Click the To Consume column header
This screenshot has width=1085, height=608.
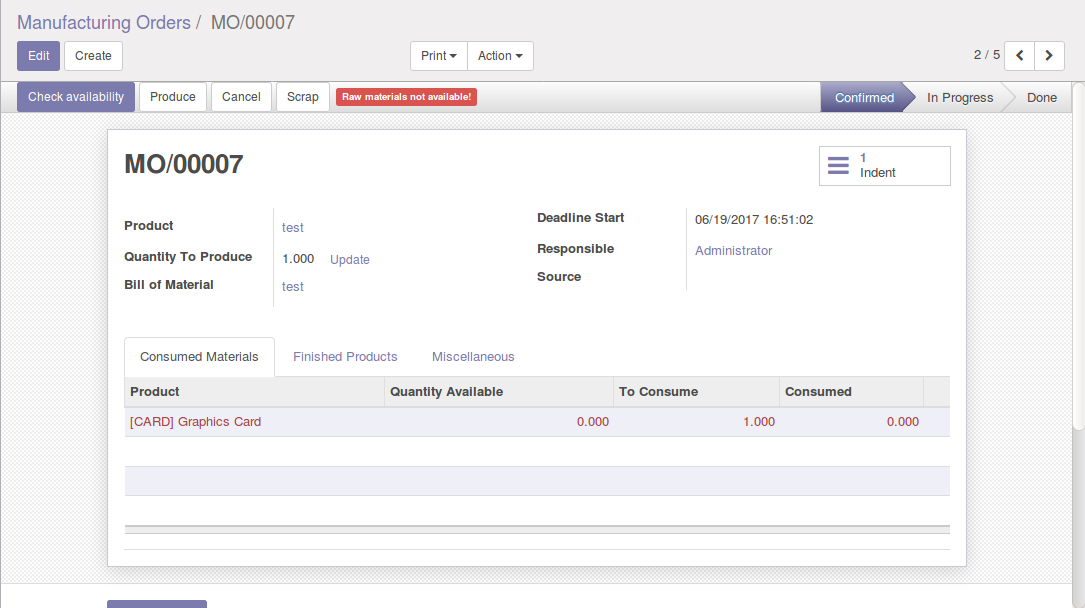pos(696,391)
